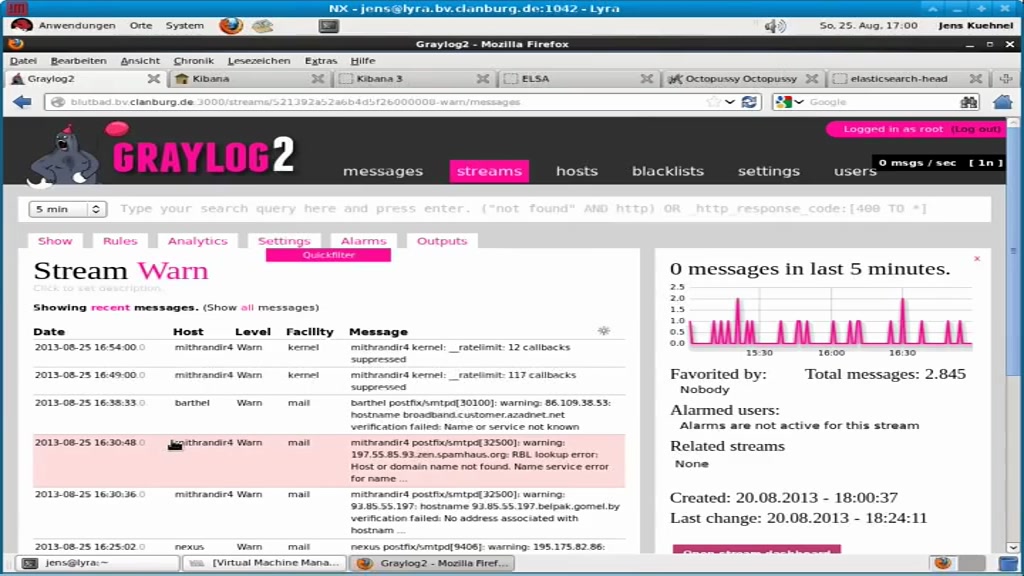Screen dimensions: 1024x576
Task: Click the binoculars search icon
Action: (x=968, y=102)
